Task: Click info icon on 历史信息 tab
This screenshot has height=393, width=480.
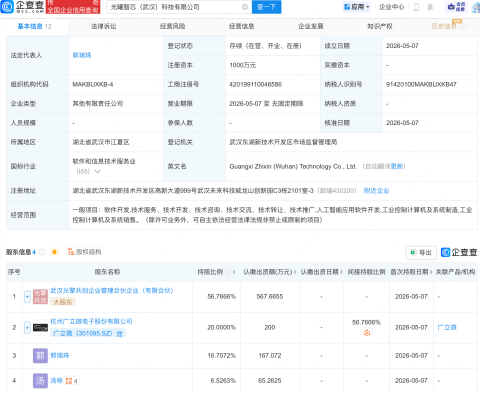Action: pyautogui.click(x=463, y=27)
